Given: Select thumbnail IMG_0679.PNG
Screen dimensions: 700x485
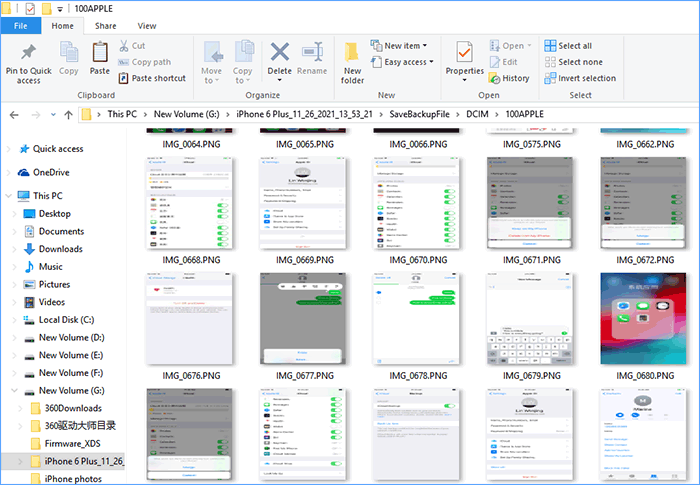Looking at the screenshot, I should 529,319.
